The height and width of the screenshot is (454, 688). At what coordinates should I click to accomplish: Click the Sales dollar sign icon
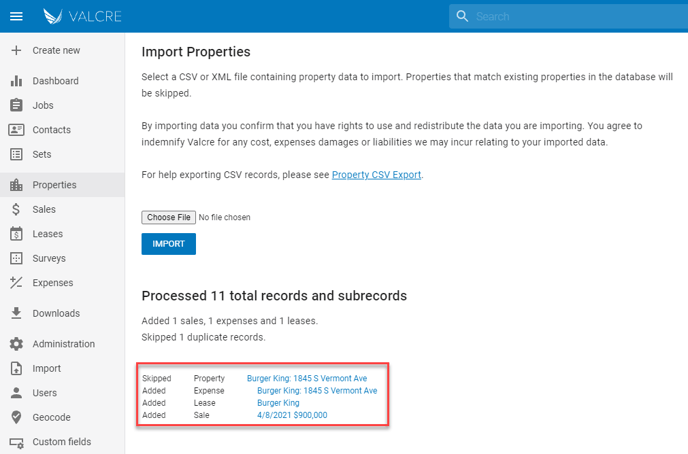pyautogui.click(x=16, y=210)
